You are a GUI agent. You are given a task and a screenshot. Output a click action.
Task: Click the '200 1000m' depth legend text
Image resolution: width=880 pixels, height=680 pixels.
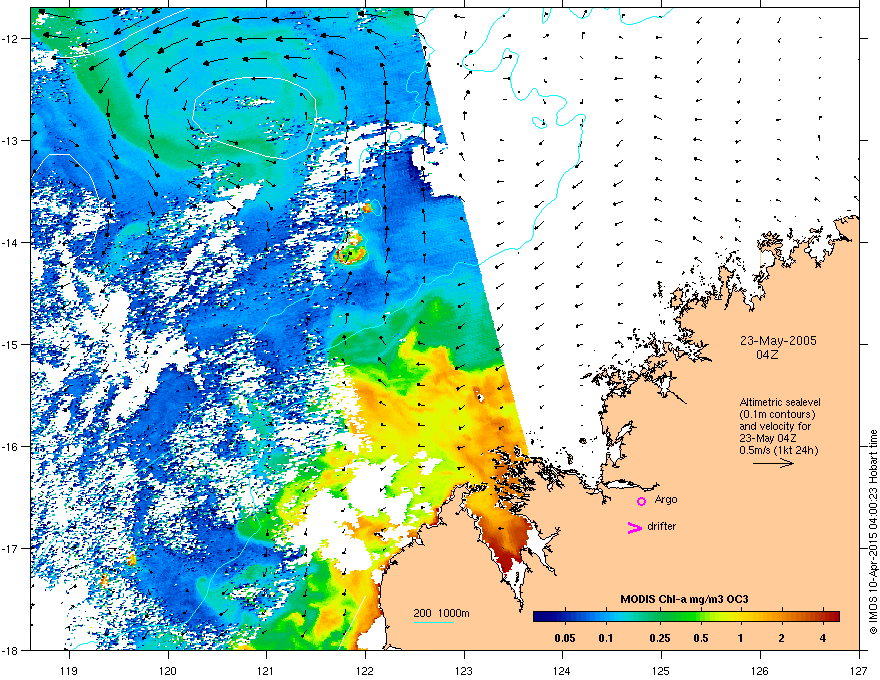pyautogui.click(x=441, y=613)
